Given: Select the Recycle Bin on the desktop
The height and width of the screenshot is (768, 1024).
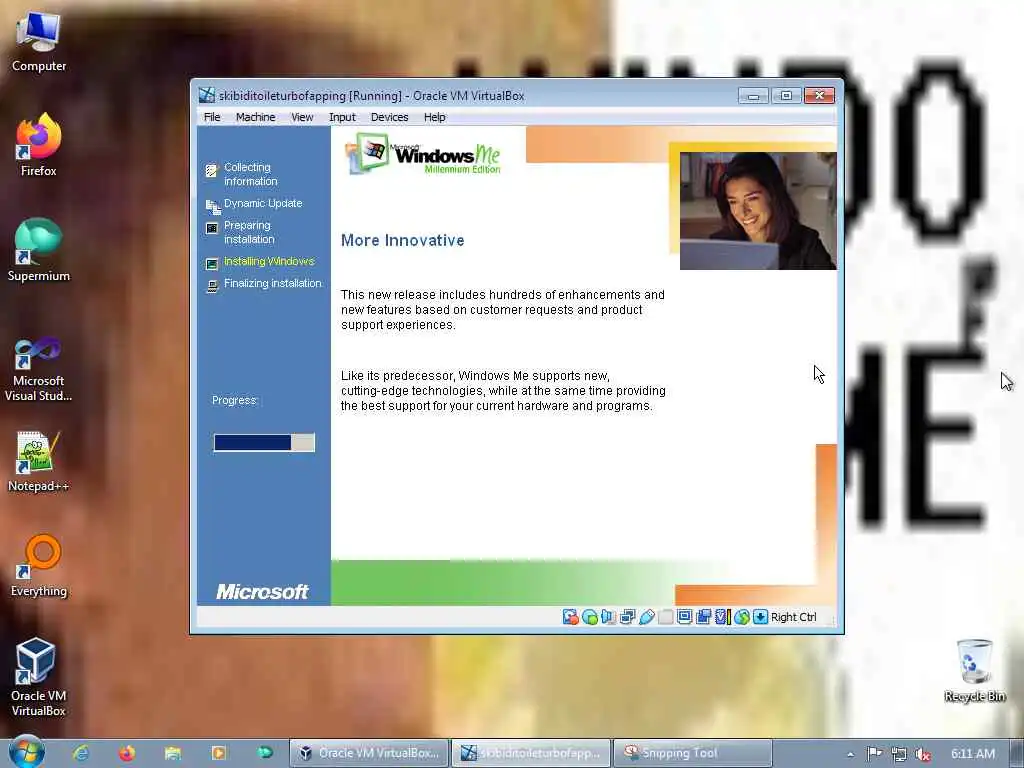Looking at the screenshot, I should pos(974,671).
